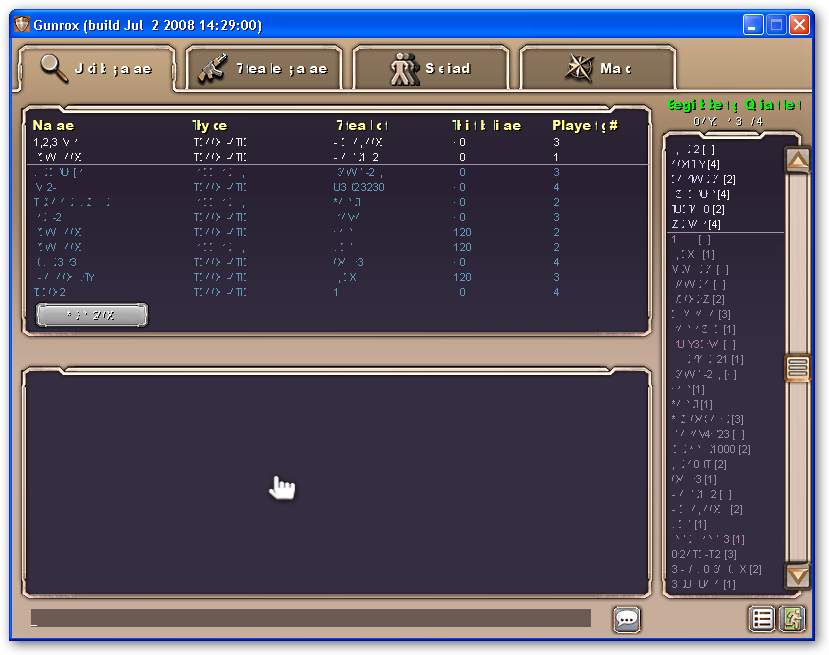Screen dimensions: 829x655
Task: Click the speech bubble chat icon
Action: click(x=627, y=619)
